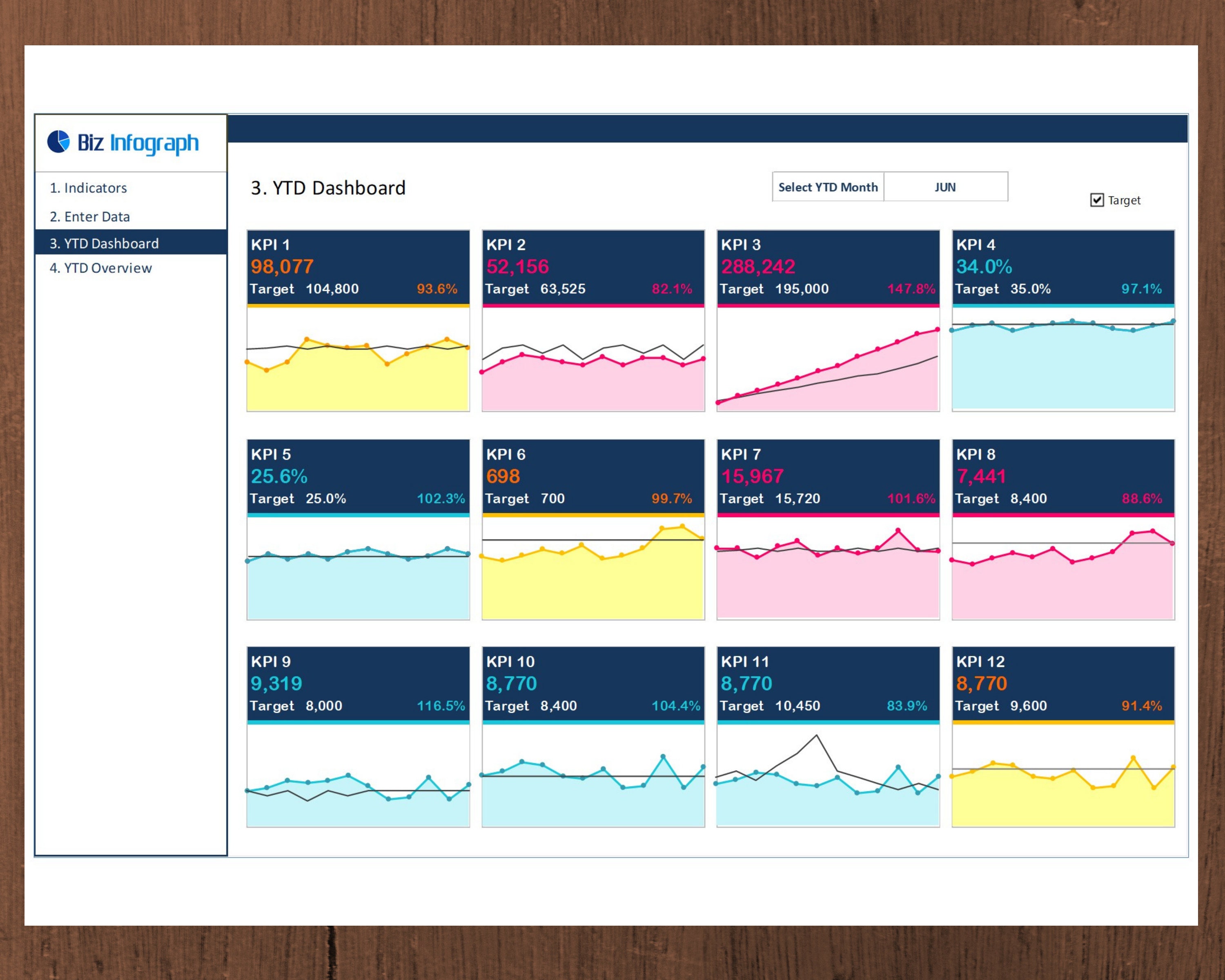Viewport: 1225px width, 980px height.
Task: Open the Select YTD Month dropdown
Action: pyautogui.click(x=945, y=187)
